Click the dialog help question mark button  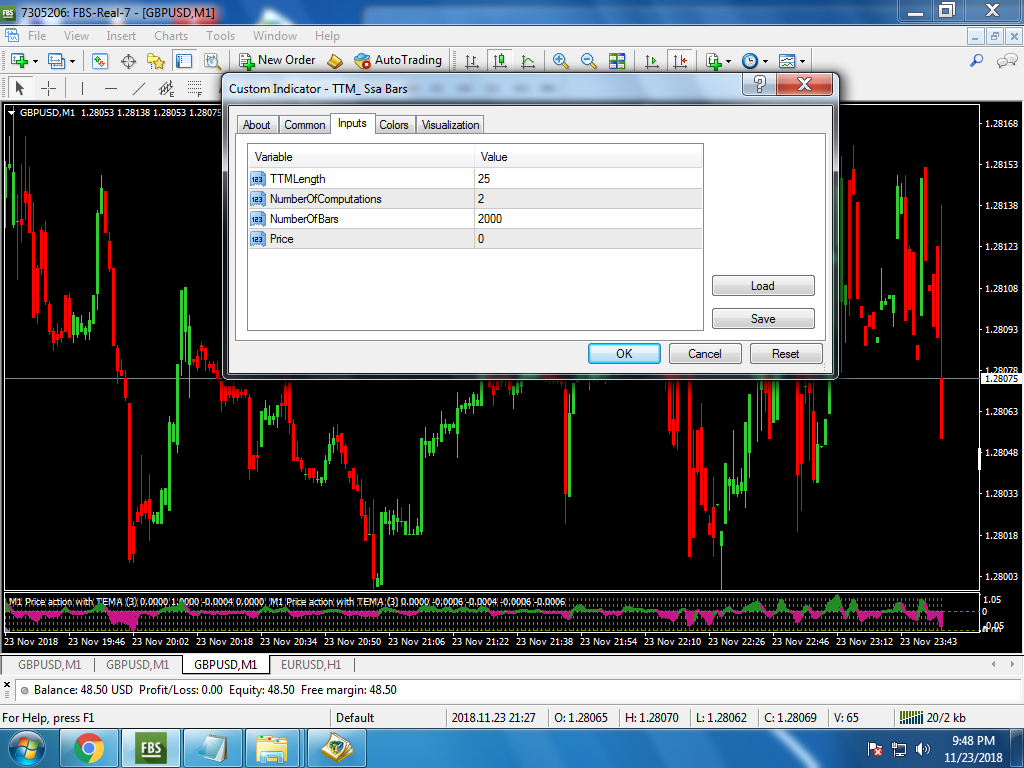pos(760,84)
